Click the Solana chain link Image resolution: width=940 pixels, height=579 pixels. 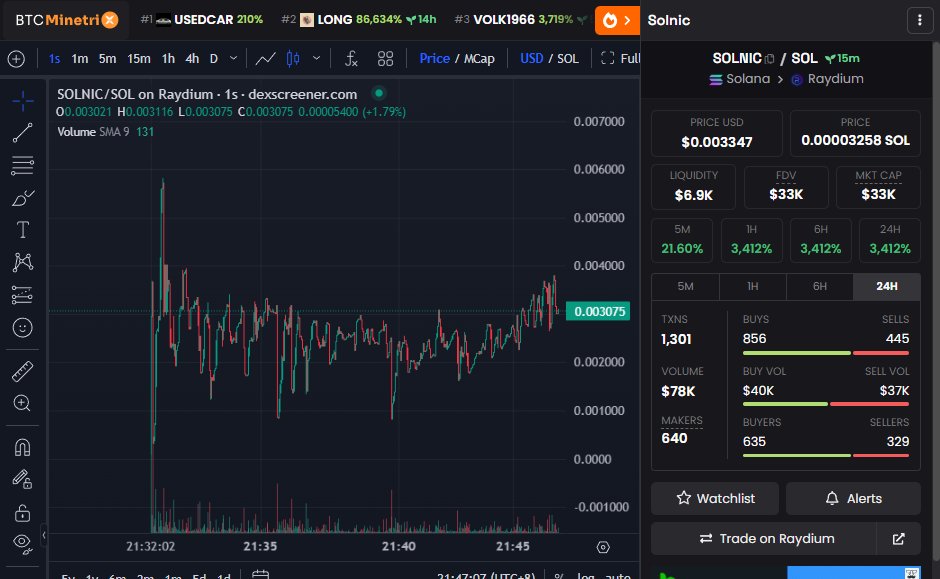(740, 79)
